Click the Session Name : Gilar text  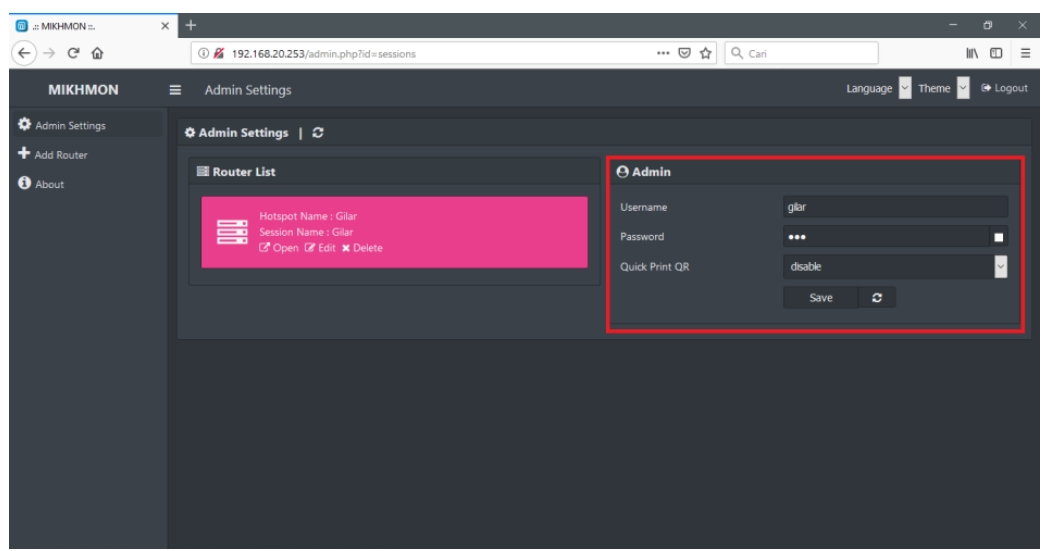pos(306,232)
